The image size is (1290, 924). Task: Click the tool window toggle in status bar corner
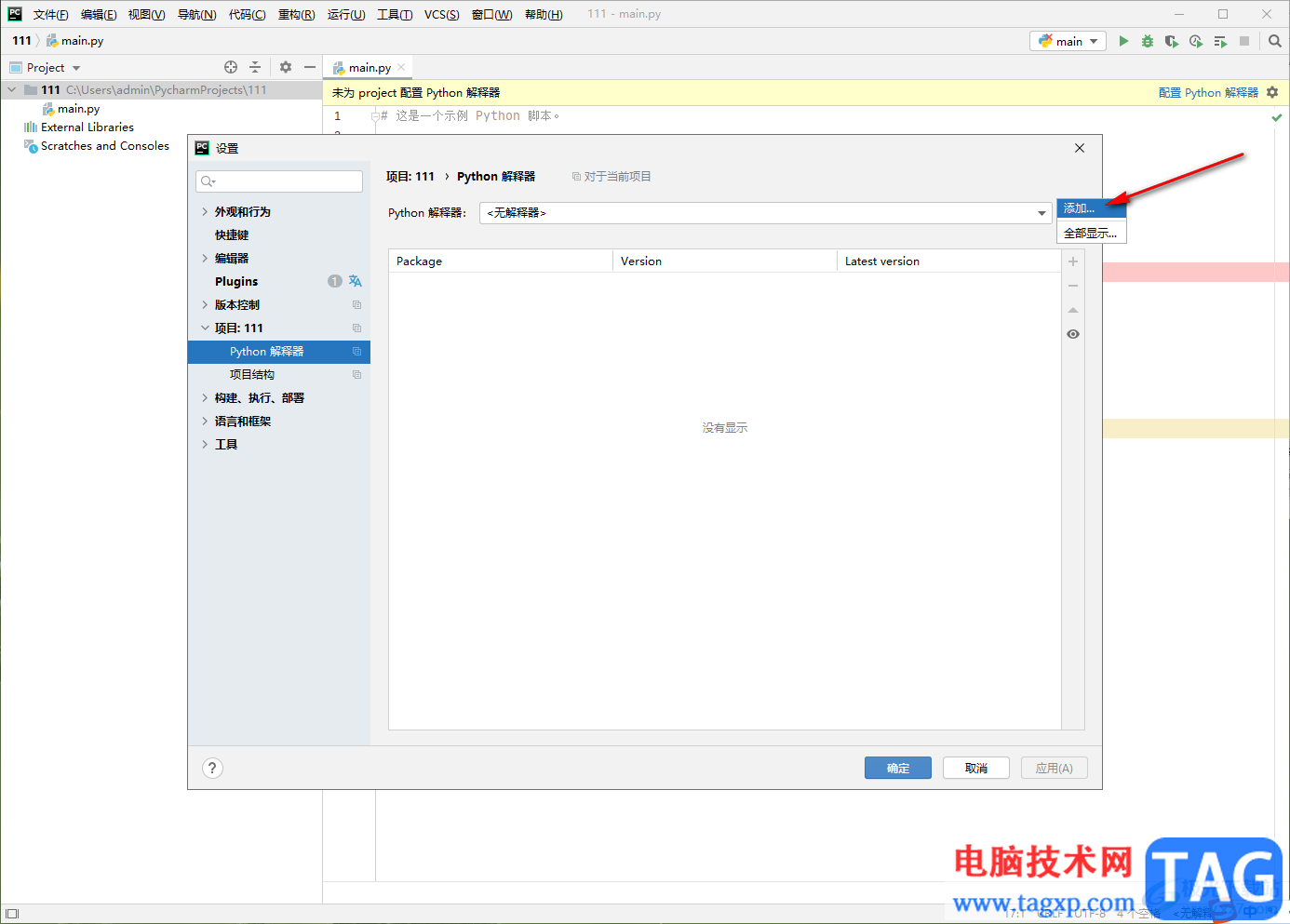point(12,914)
